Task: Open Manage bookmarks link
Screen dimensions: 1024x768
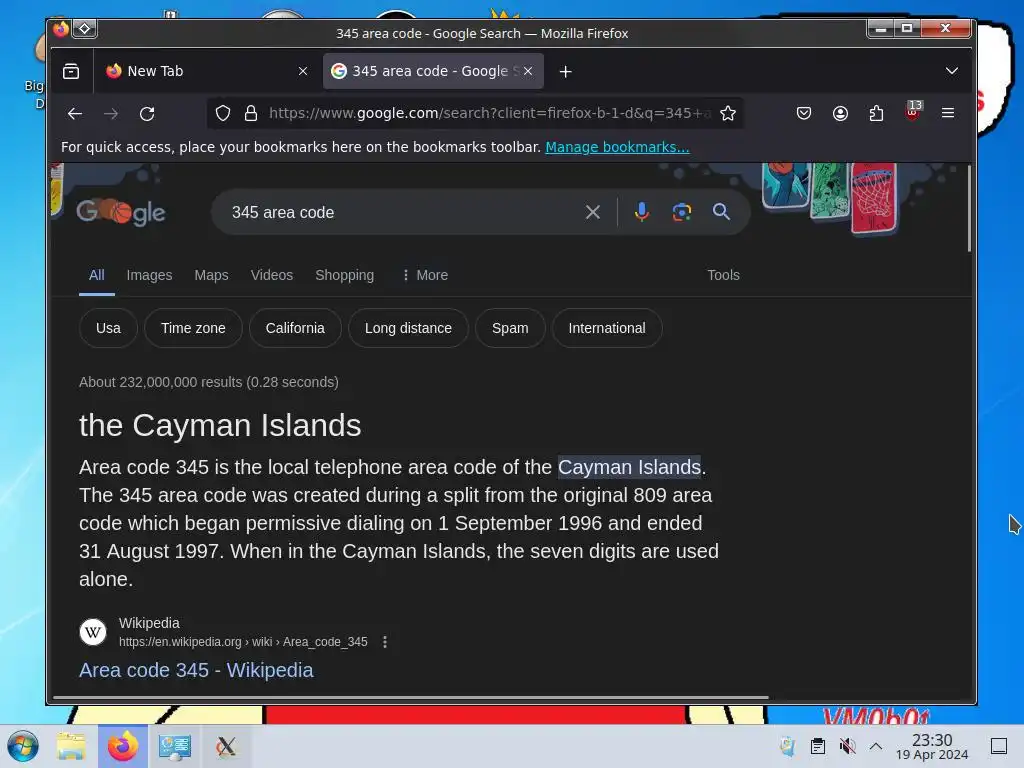Action: (617, 147)
